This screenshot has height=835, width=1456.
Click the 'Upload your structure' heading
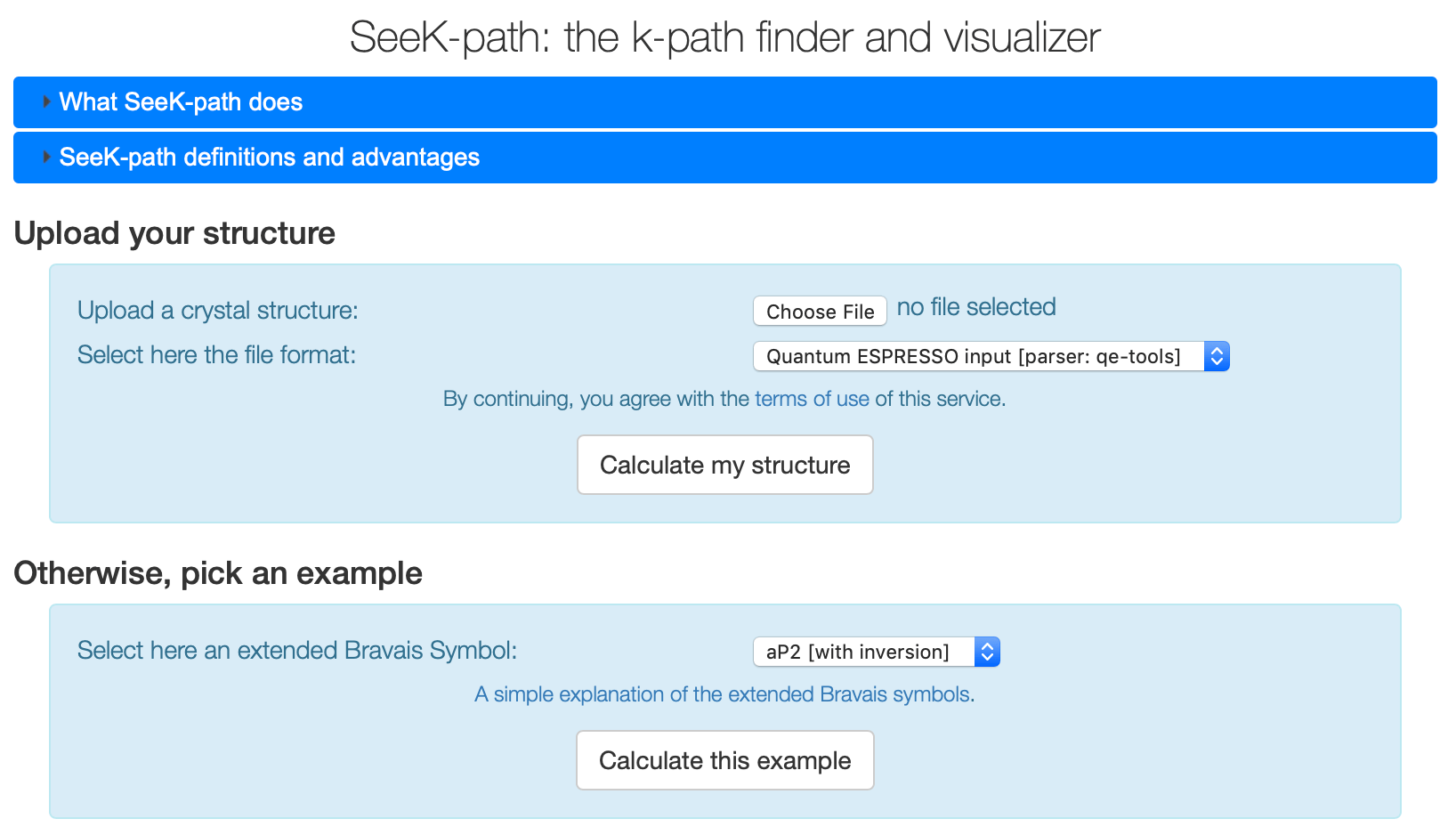(174, 233)
